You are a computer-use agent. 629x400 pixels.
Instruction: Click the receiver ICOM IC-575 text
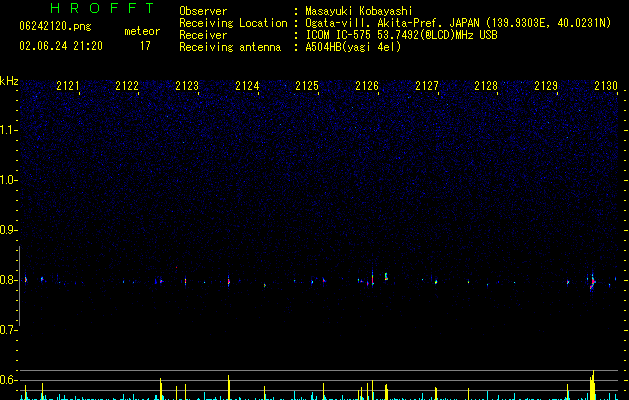(x=401, y=35)
